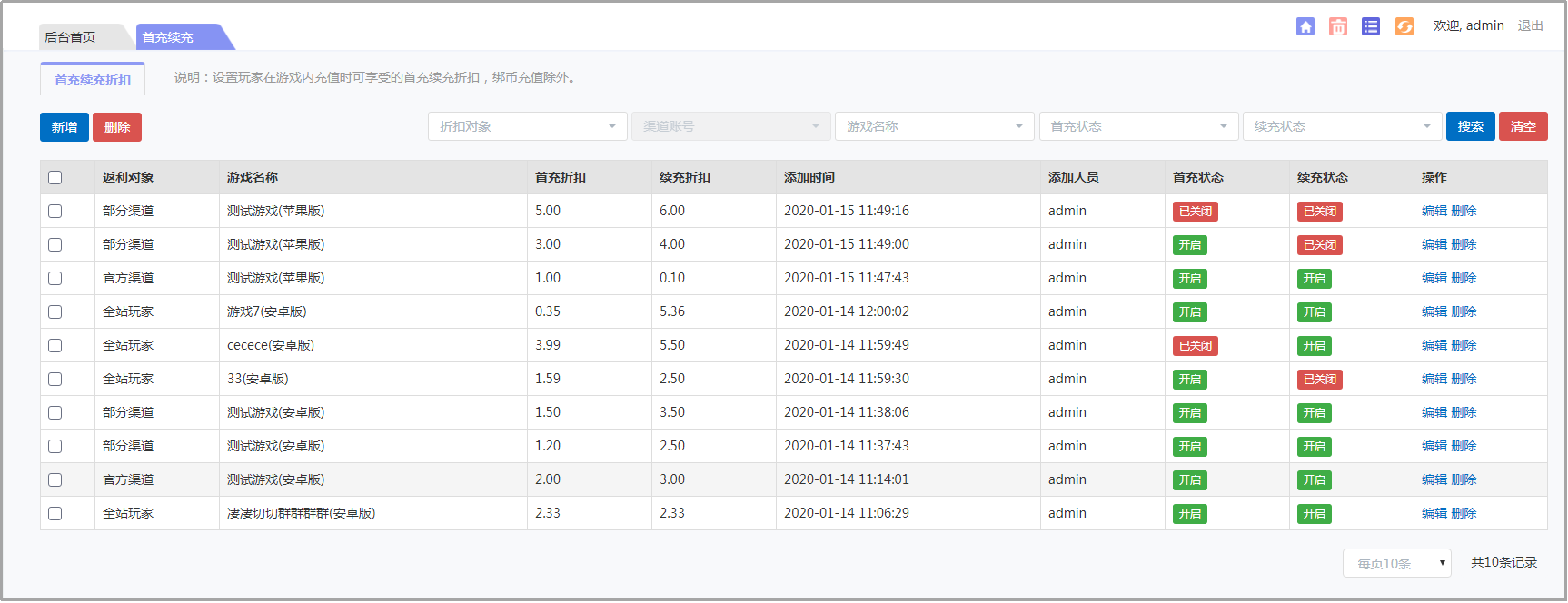This screenshot has width=1568, height=603.
Task: Expand the 游戏名称 filter dropdown
Action: [935, 126]
